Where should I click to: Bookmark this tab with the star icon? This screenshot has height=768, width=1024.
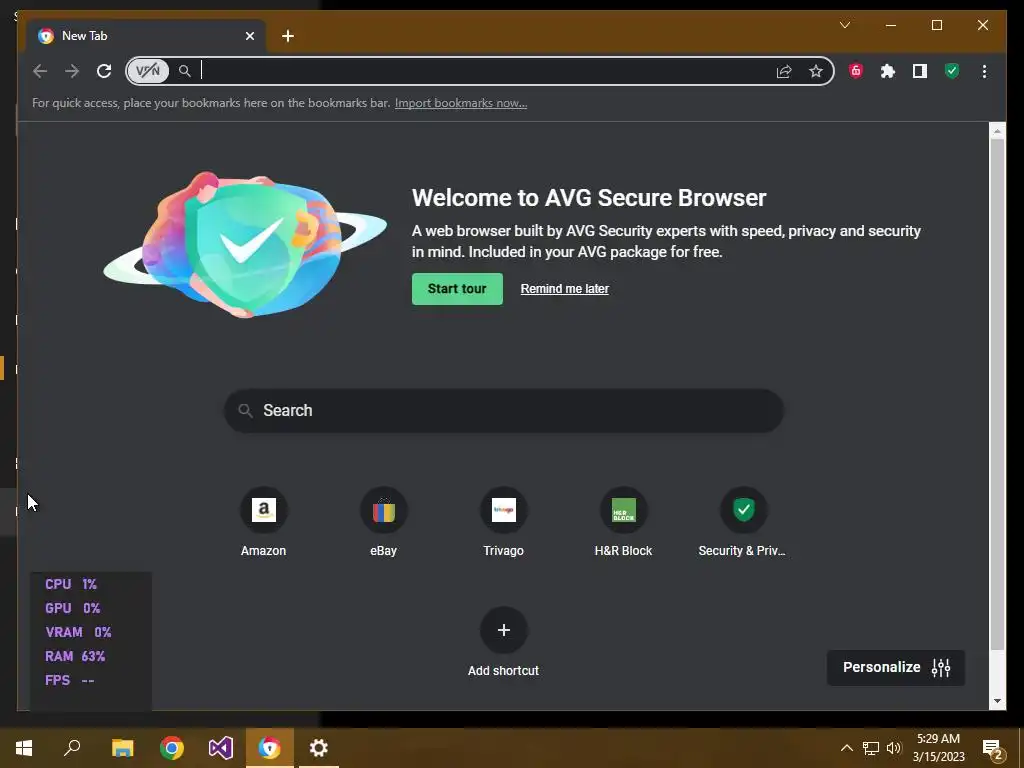click(816, 71)
